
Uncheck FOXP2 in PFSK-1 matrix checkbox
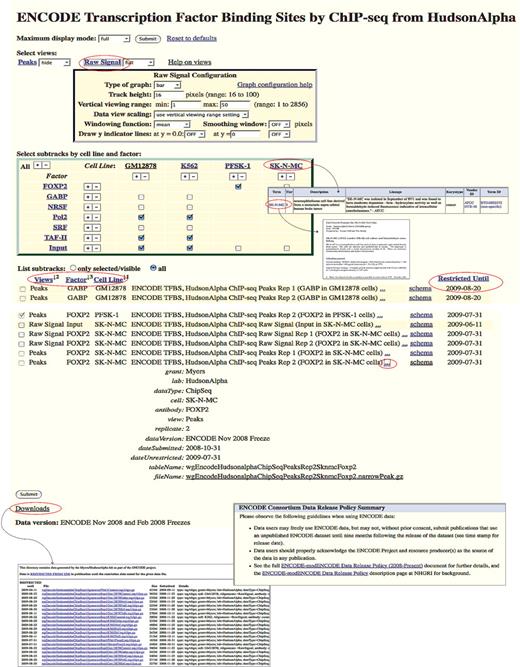[x=238, y=186]
